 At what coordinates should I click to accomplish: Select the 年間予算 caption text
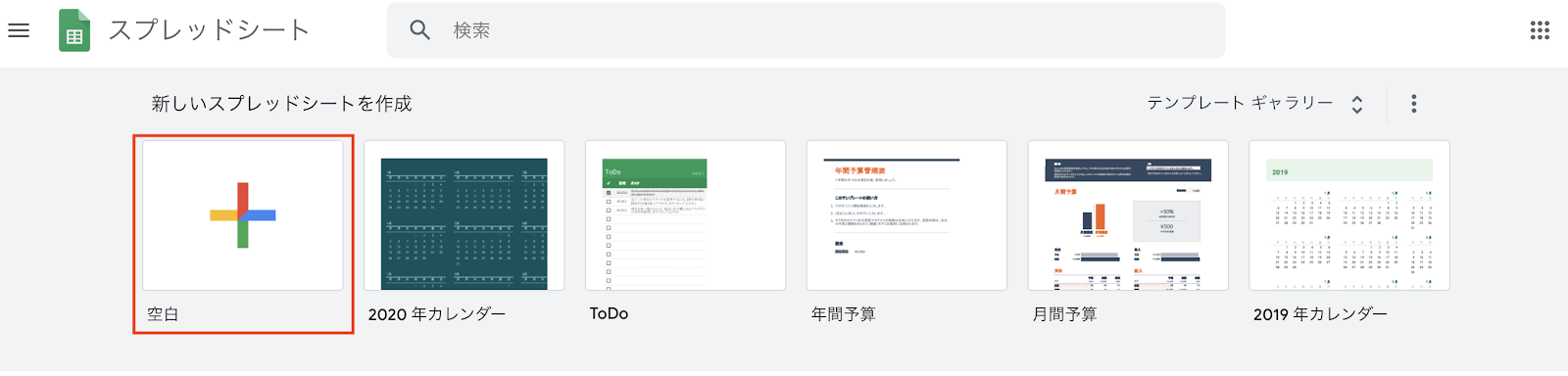point(843,314)
